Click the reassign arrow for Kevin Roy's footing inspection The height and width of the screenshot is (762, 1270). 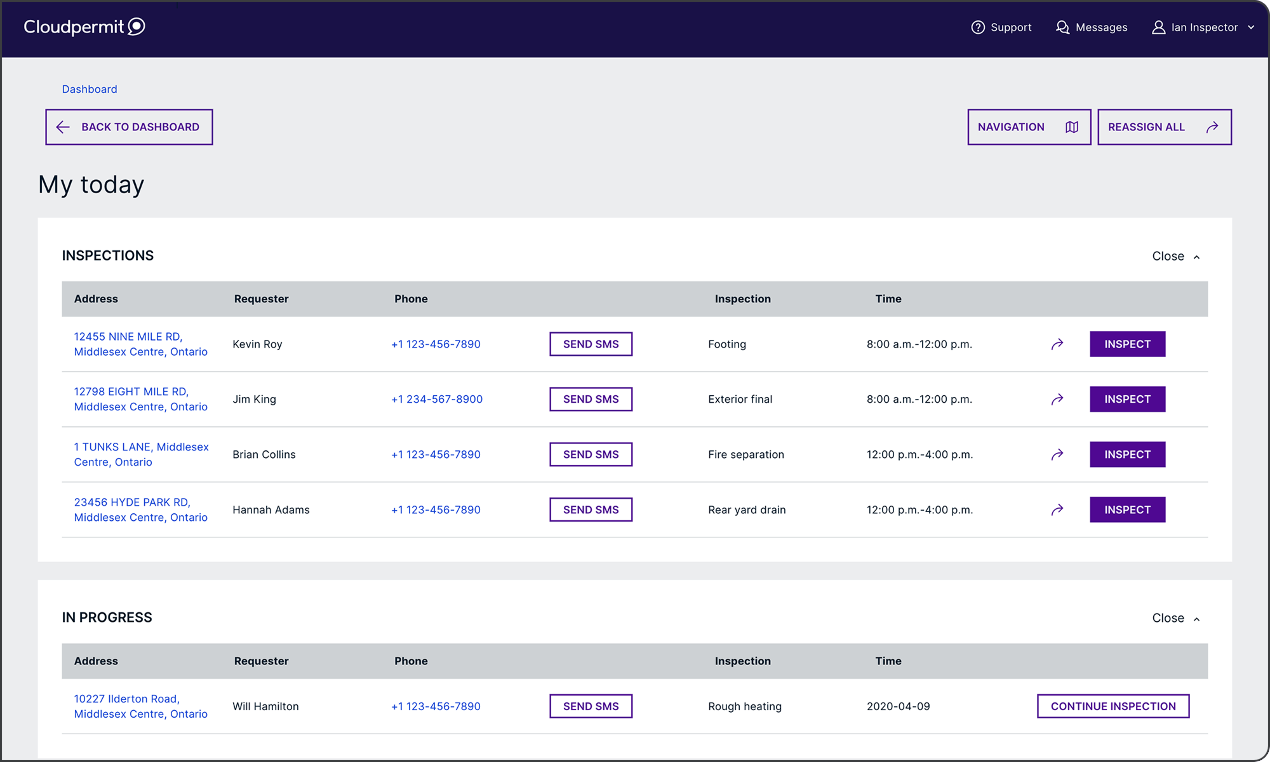click(x=1057, y=344)
